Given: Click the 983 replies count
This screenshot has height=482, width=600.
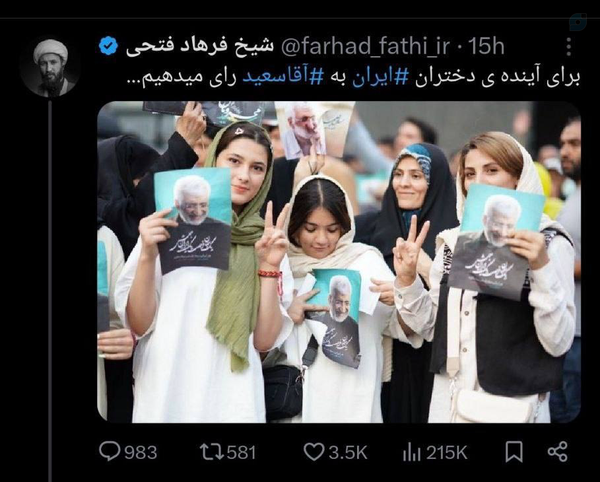Looking at the screenshot, I should tap(141, 453).
